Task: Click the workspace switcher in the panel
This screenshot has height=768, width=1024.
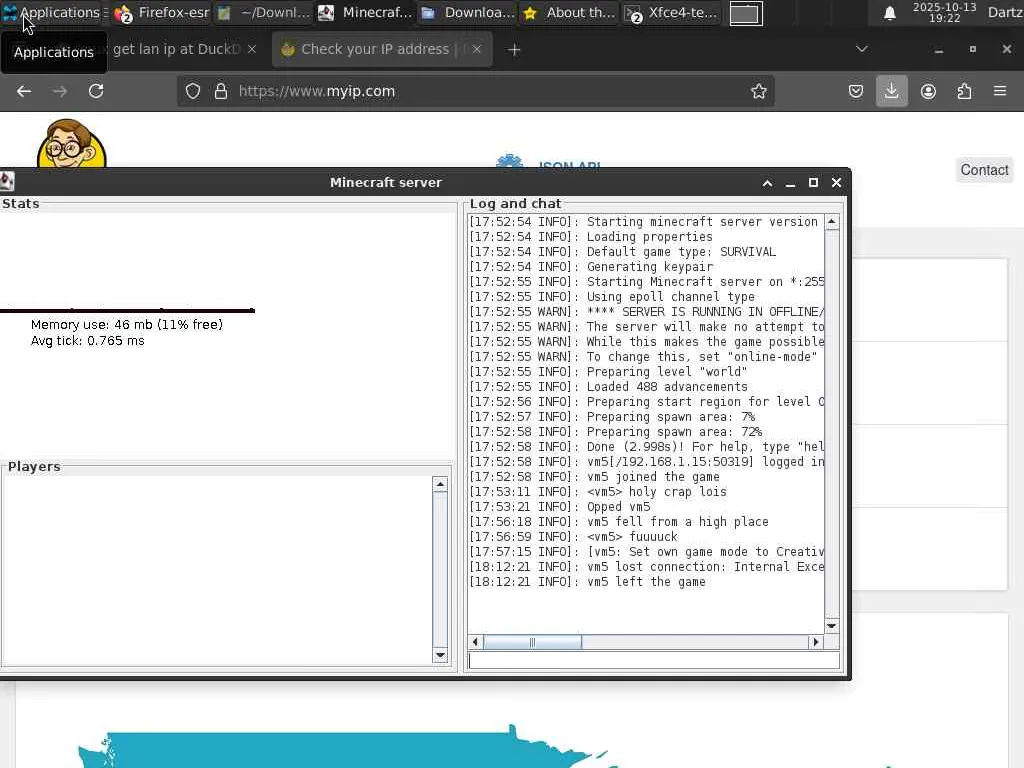Action: 746,13
